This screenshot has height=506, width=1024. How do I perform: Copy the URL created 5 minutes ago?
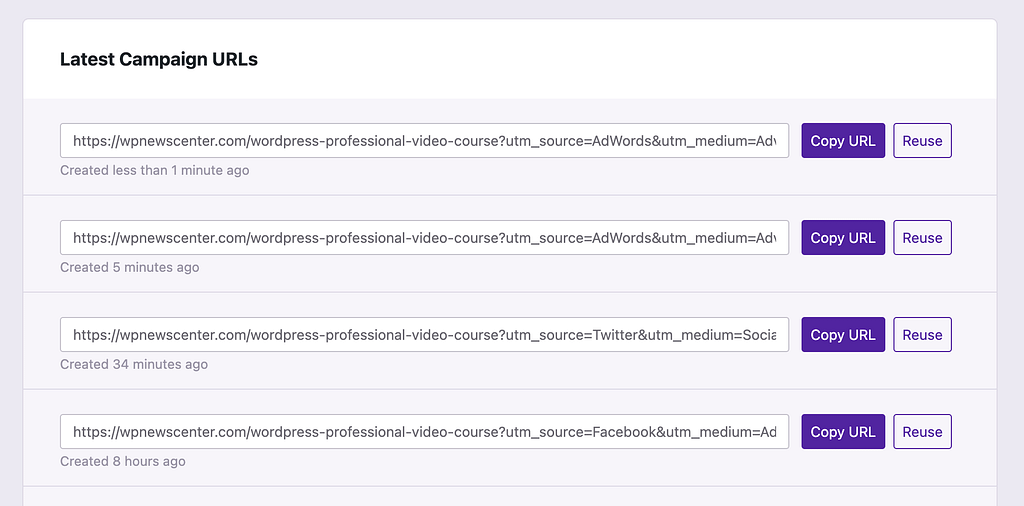pyautogui.click(x=842, y=238)
